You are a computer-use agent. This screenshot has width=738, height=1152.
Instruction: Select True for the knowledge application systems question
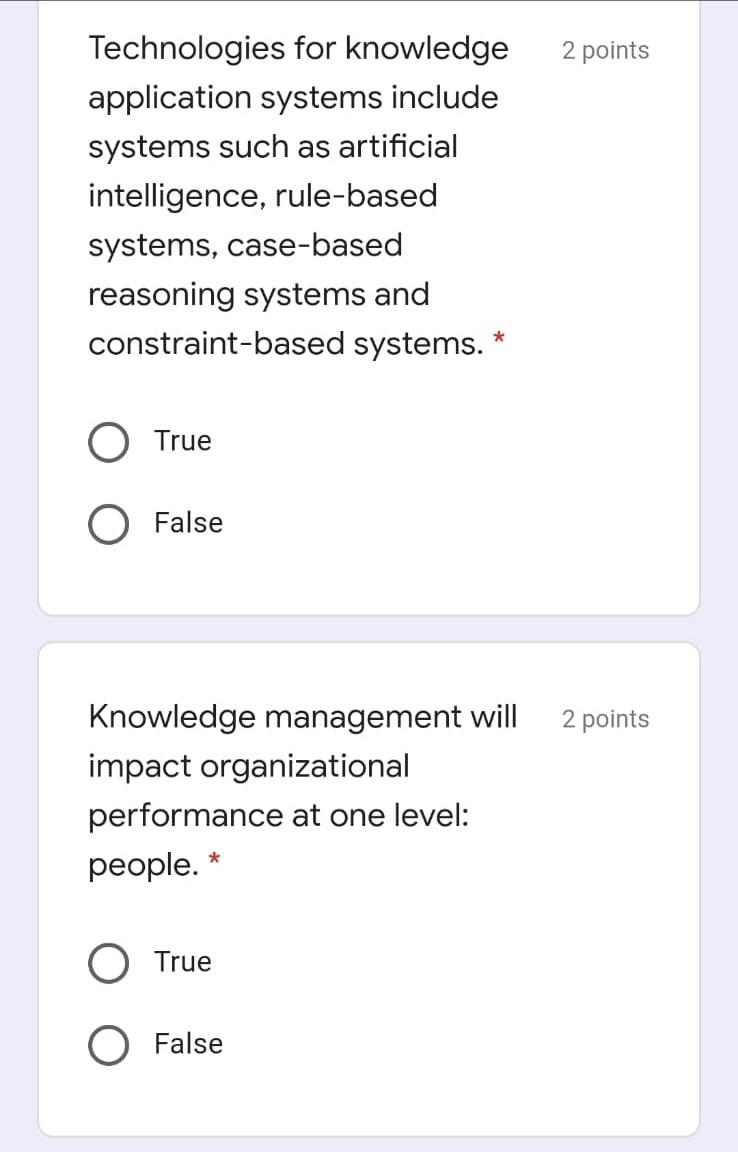click(x=109, y=441)
